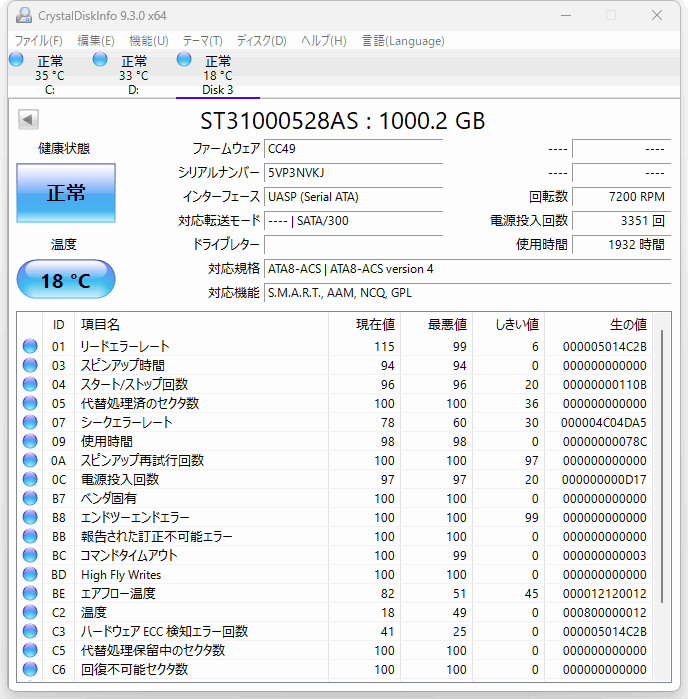Click the 生の値 column header
This screenshot has width=688, height=699.
click(x=598, y=325)
